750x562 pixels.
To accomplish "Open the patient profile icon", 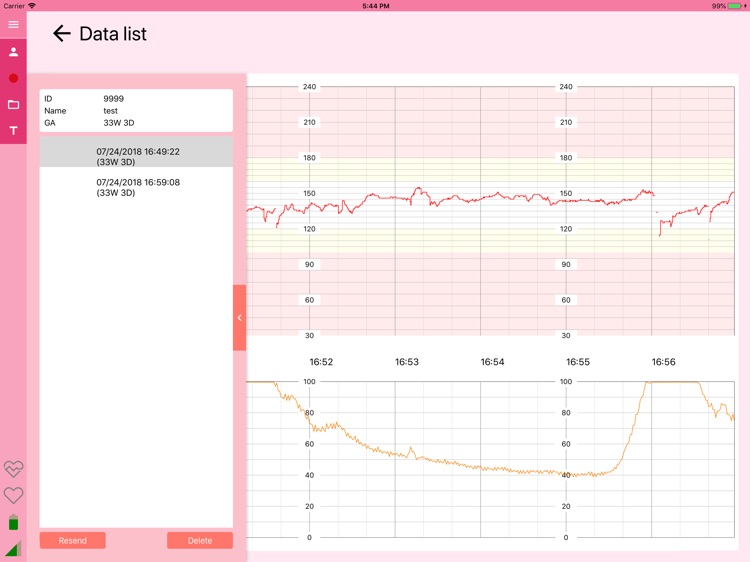I will point(13,52).
